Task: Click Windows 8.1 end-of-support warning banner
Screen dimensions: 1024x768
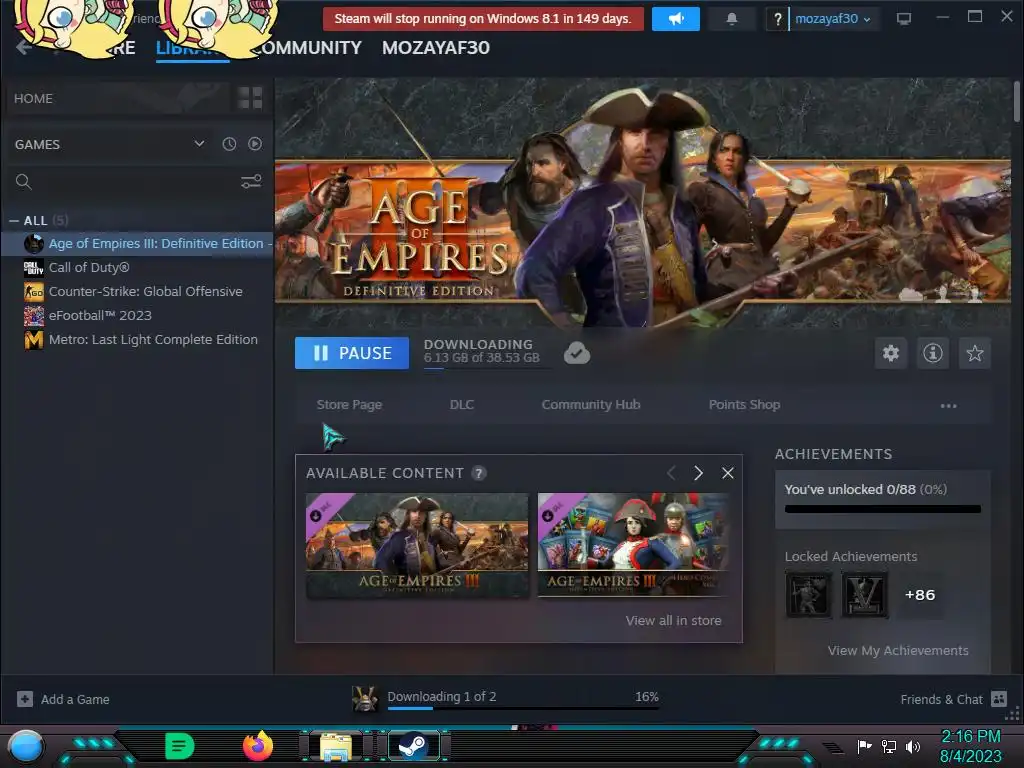Action: tap(483, 19)
